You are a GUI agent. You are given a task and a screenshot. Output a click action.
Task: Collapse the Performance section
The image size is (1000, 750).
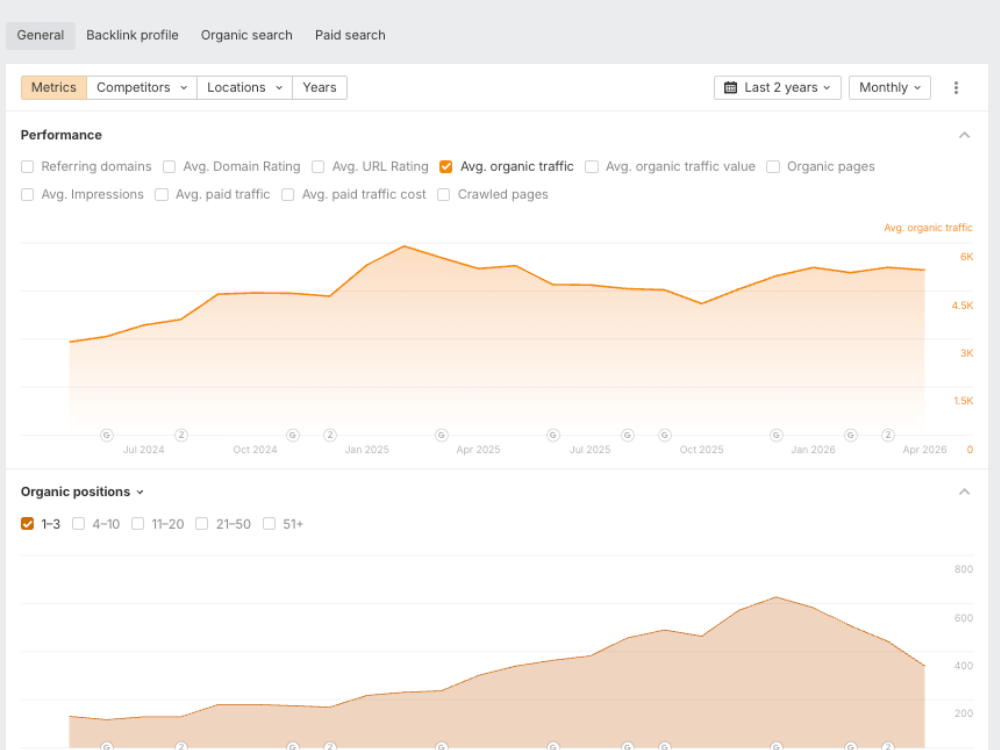click(964, 134)
